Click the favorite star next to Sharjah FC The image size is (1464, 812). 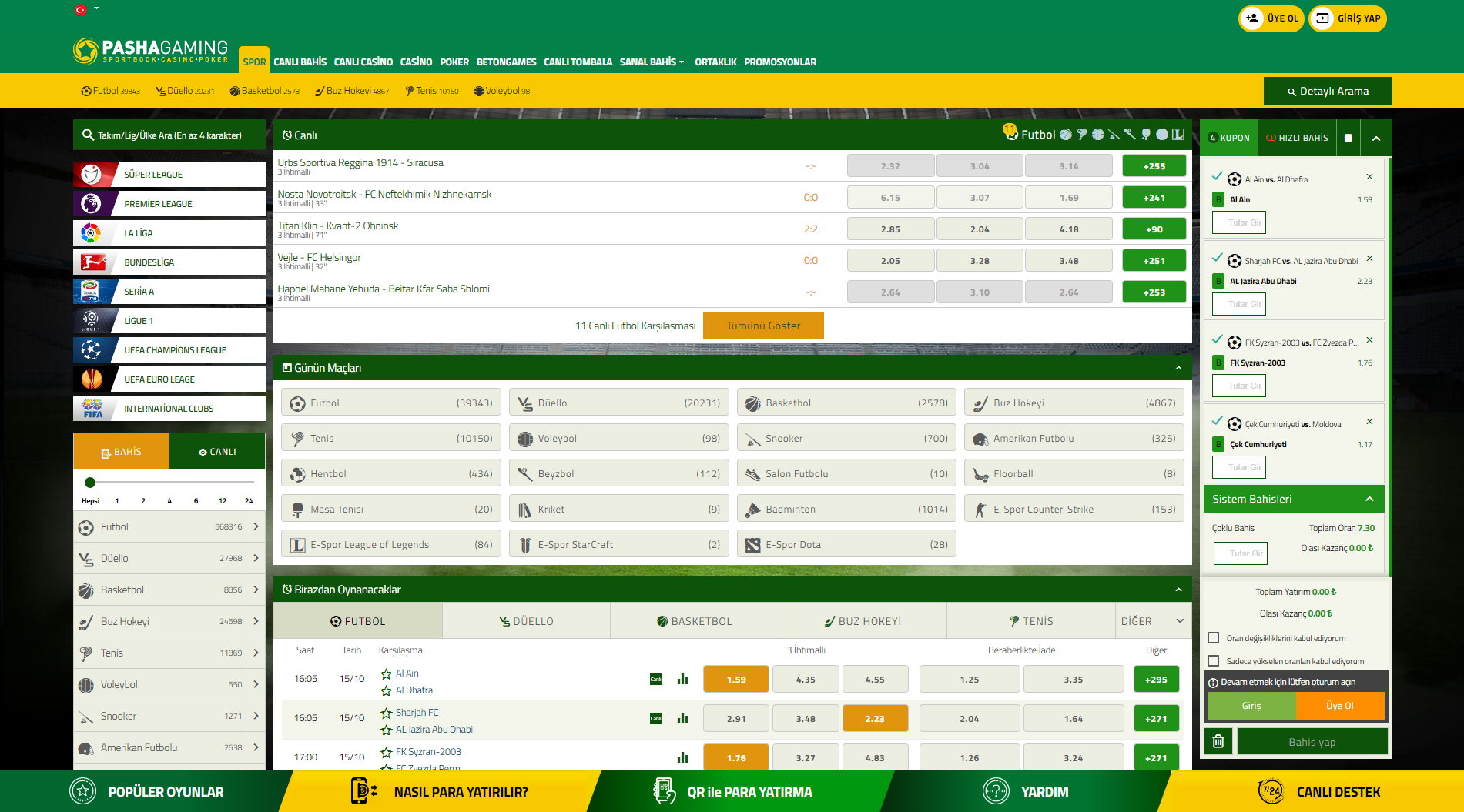[x=387, y=713]
